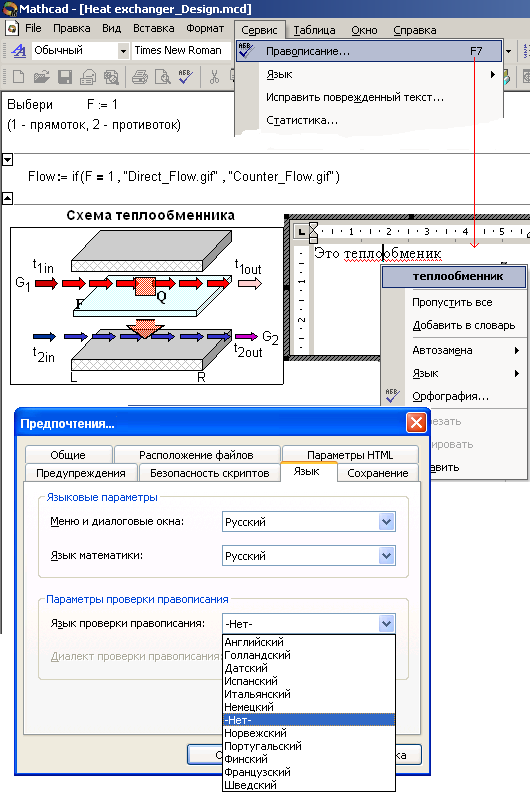This screenshot has height=794, width=530.
Task: Close the Предпочтения dialog
Action: click(x=416, y=422)
